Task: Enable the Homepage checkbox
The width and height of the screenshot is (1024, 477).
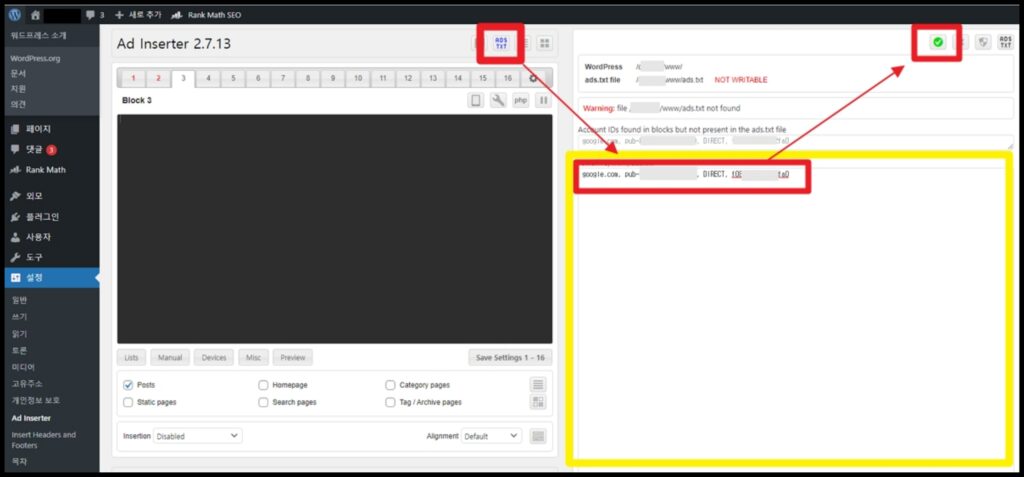Action: [x=263, y=385]
